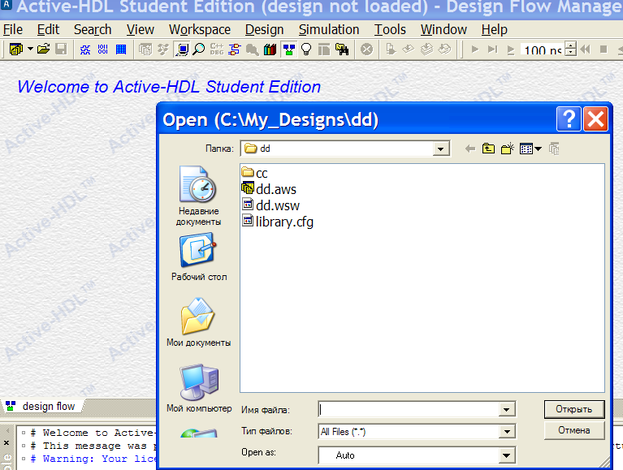
Task: Open the Library Manager books icon
Action: point(270,49)
